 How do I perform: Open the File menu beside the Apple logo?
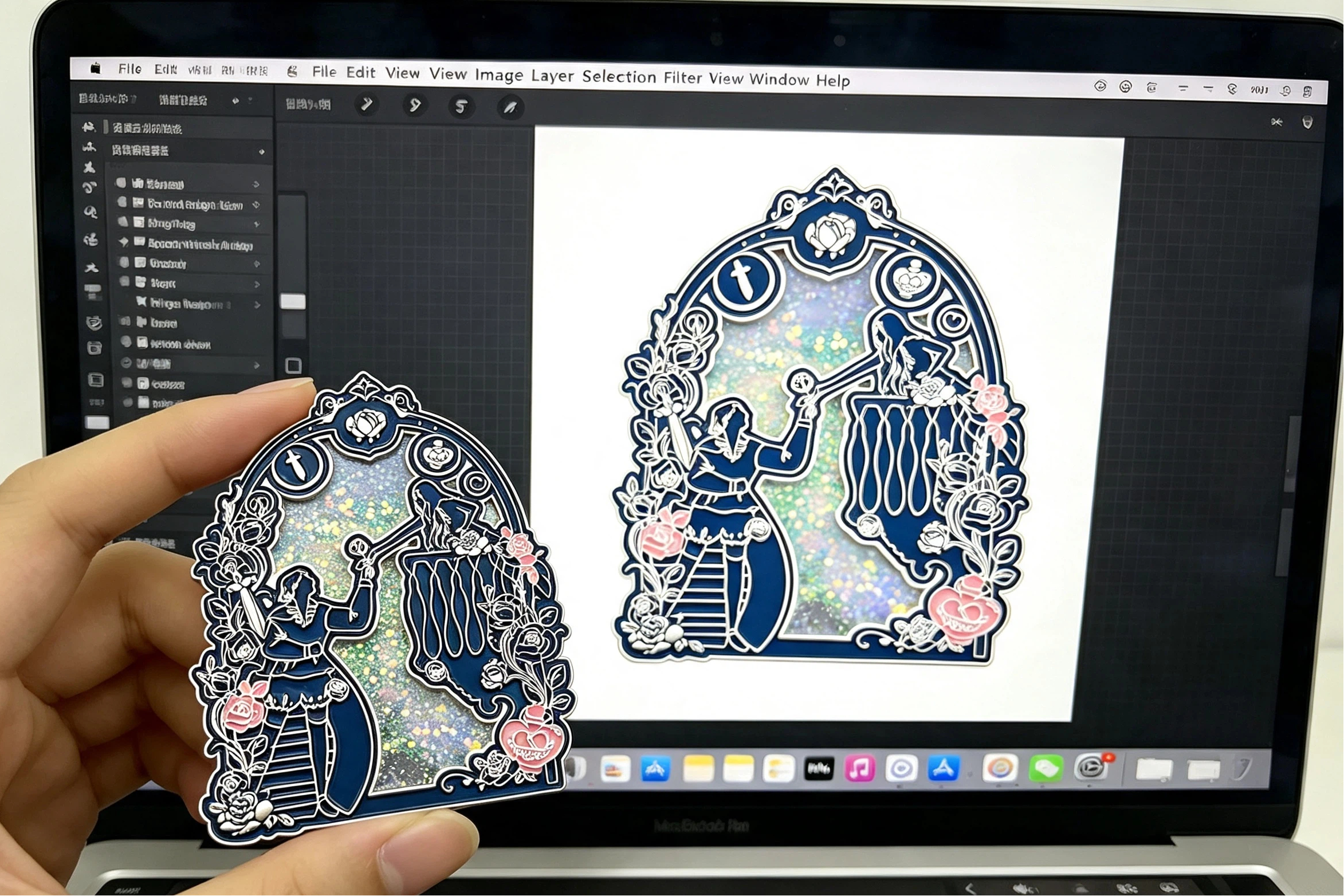click(x=130, y=69)
